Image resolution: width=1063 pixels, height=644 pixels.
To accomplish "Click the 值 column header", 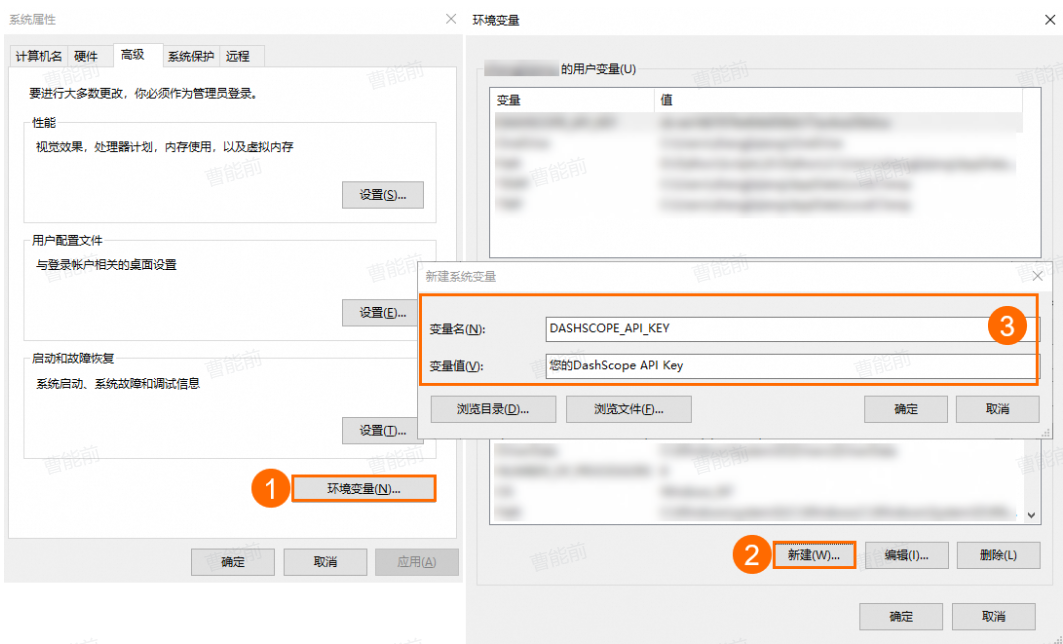I will tap(839, 100).
